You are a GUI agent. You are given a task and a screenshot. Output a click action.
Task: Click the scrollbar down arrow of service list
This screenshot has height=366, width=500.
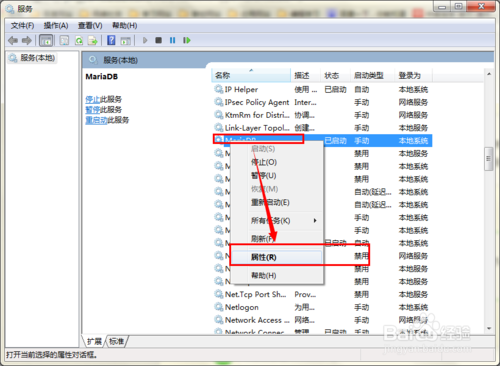coord(489,328)
